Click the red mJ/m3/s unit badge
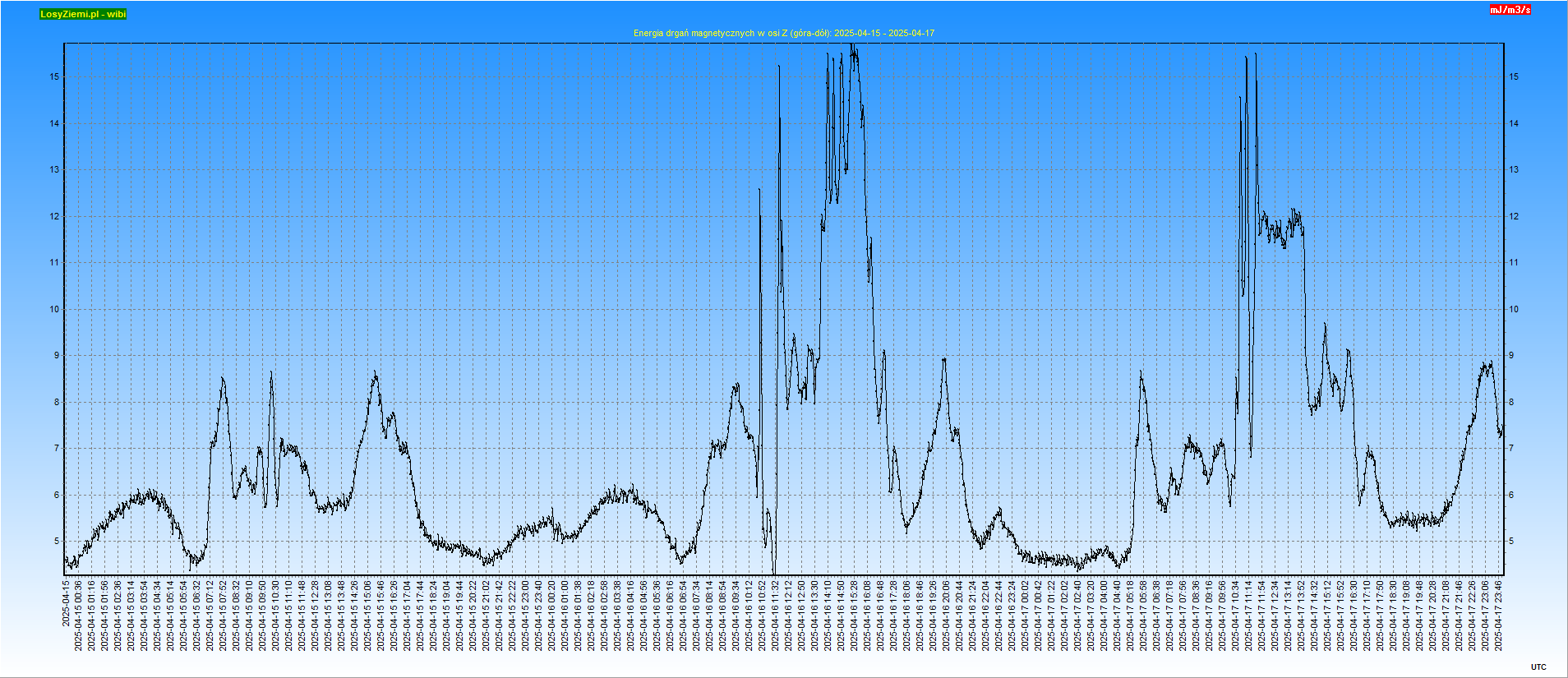Image resolution: width=1568 pixels, height=678 pixels. click(1510, 10)
